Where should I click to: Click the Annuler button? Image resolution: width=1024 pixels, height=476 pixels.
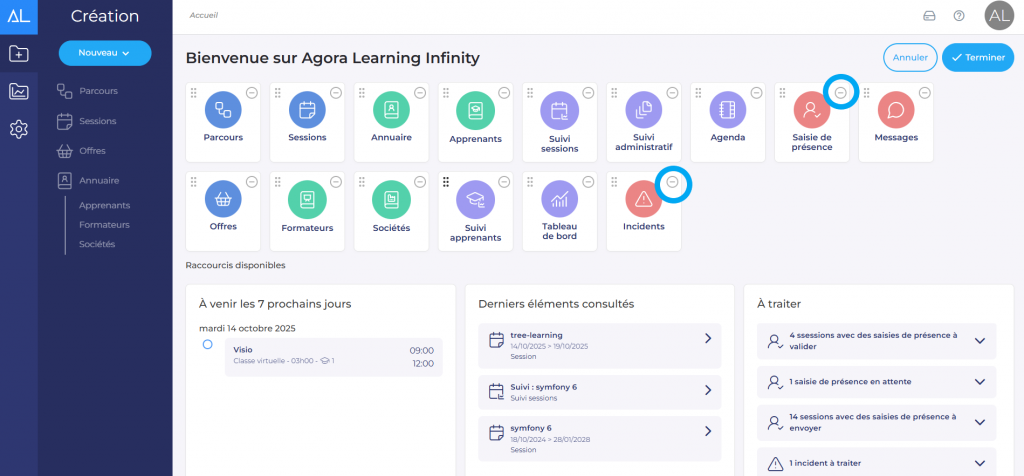coord(910,57)
